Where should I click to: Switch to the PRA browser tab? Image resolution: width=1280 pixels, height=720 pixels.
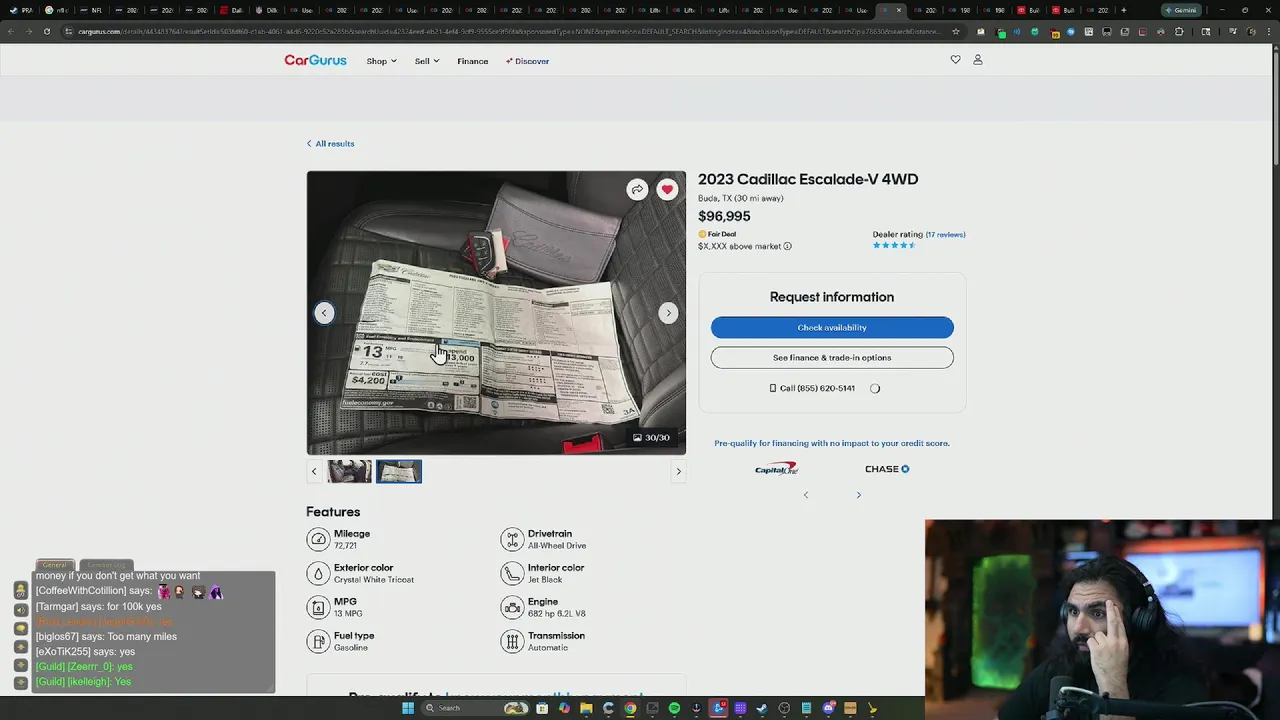[23, 10]
